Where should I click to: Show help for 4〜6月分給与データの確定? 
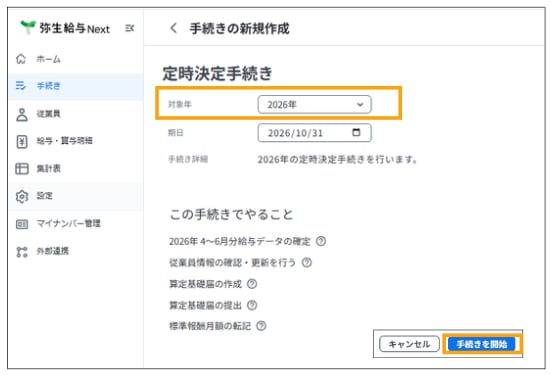coord(320,241)
